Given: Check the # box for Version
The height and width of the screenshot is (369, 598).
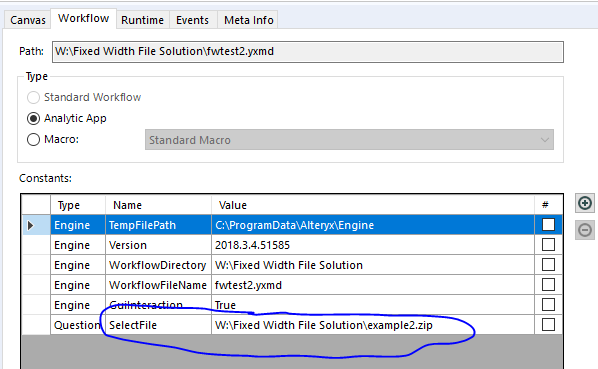Looking at the screenshot, I should pos(548,244).
